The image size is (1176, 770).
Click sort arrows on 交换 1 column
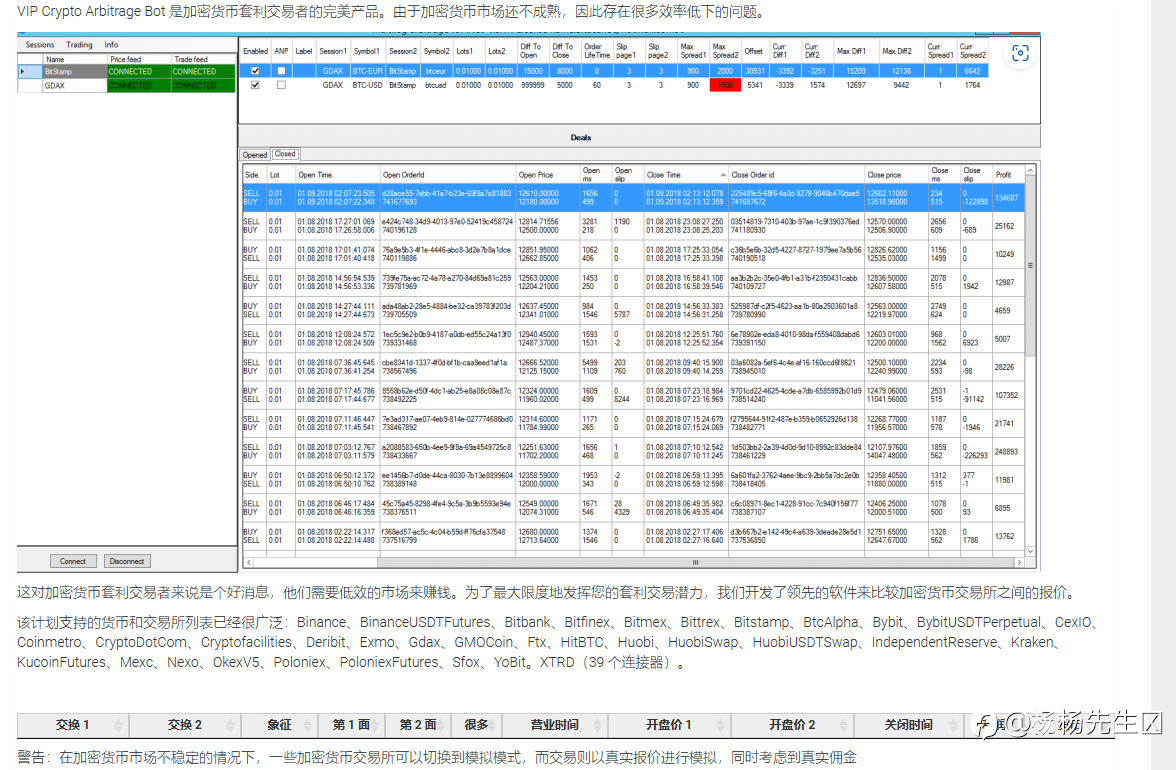118,725
